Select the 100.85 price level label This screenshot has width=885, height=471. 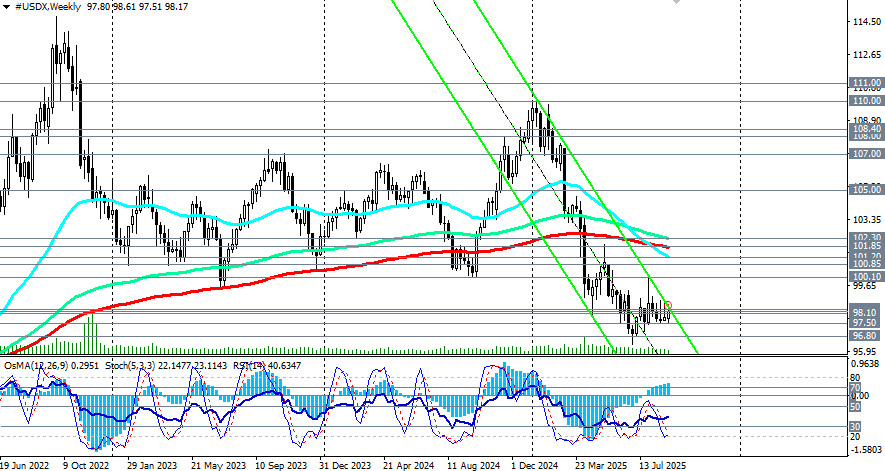point(867,264)
